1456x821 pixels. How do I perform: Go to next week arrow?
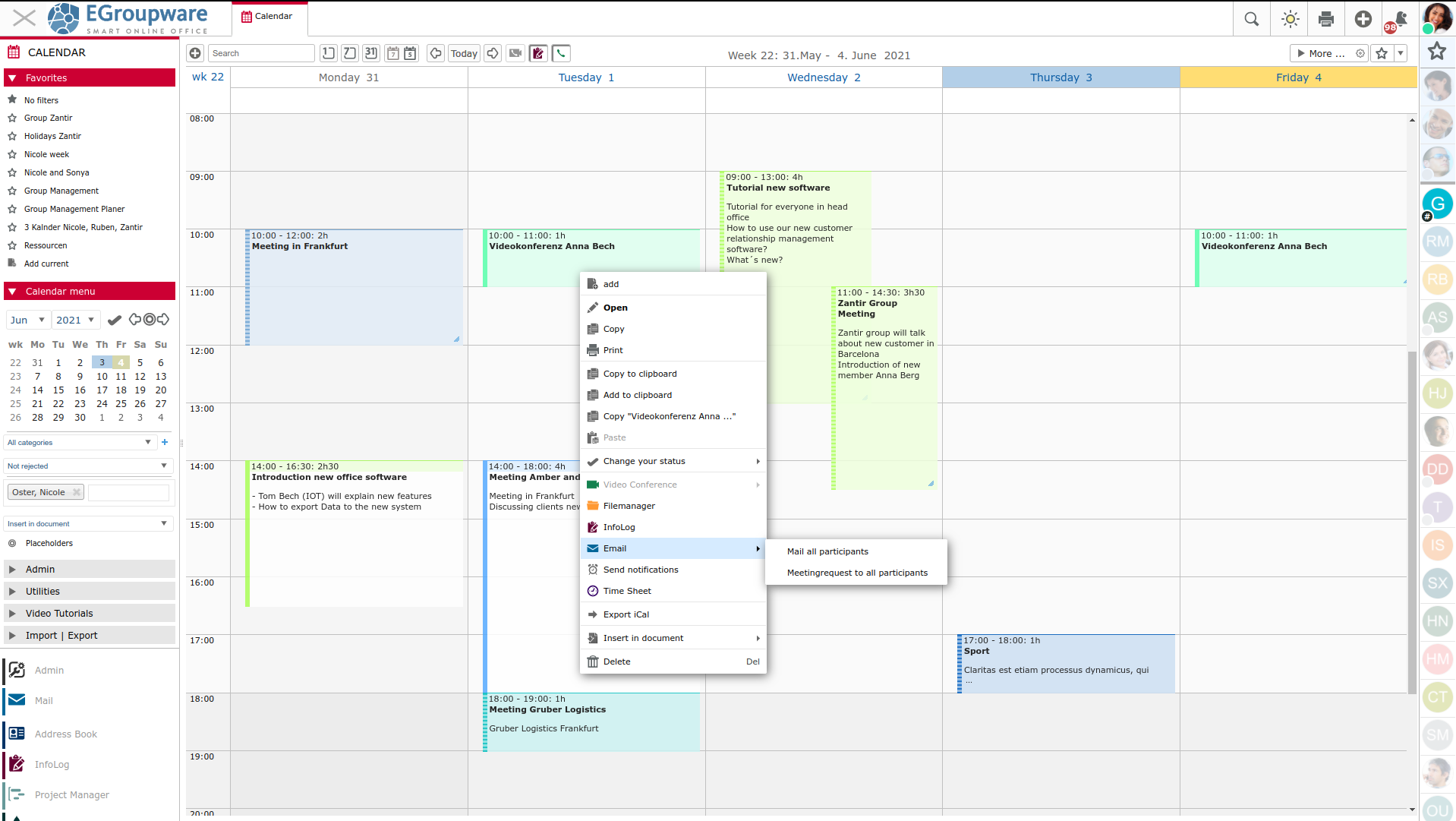(493, 53)
